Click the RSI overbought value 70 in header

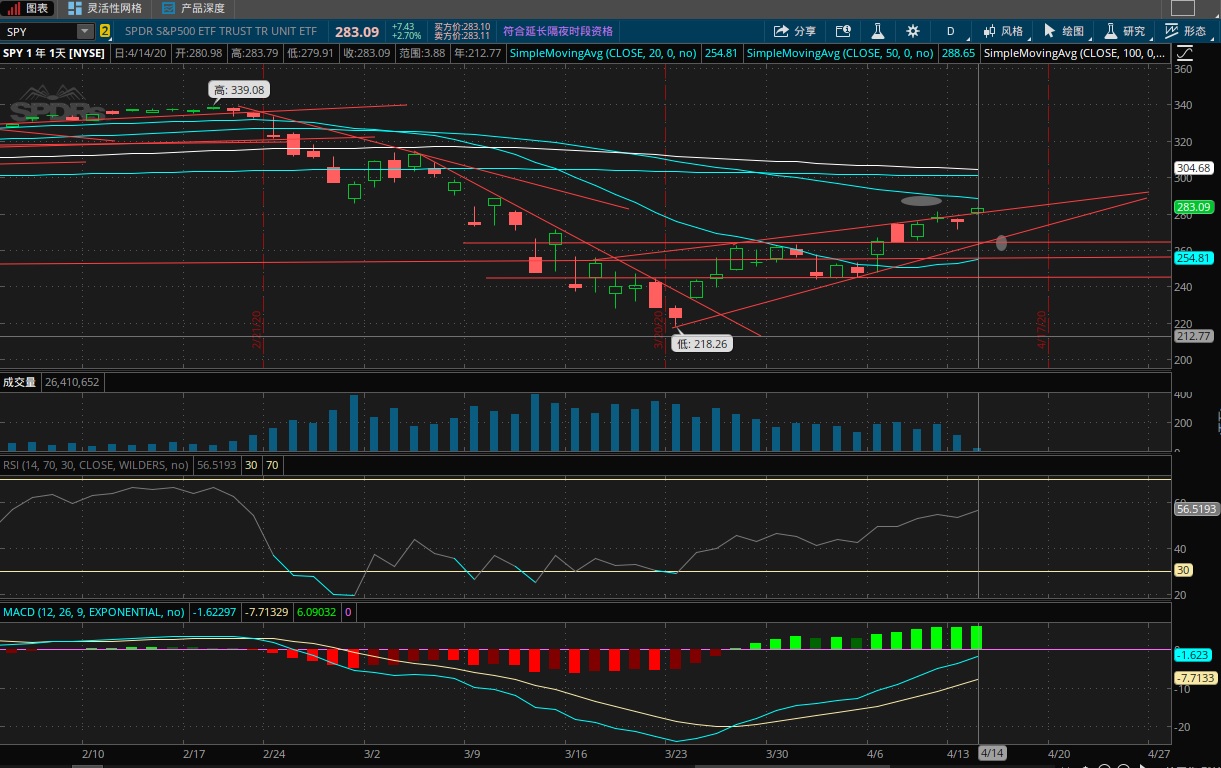click(272, 465)
